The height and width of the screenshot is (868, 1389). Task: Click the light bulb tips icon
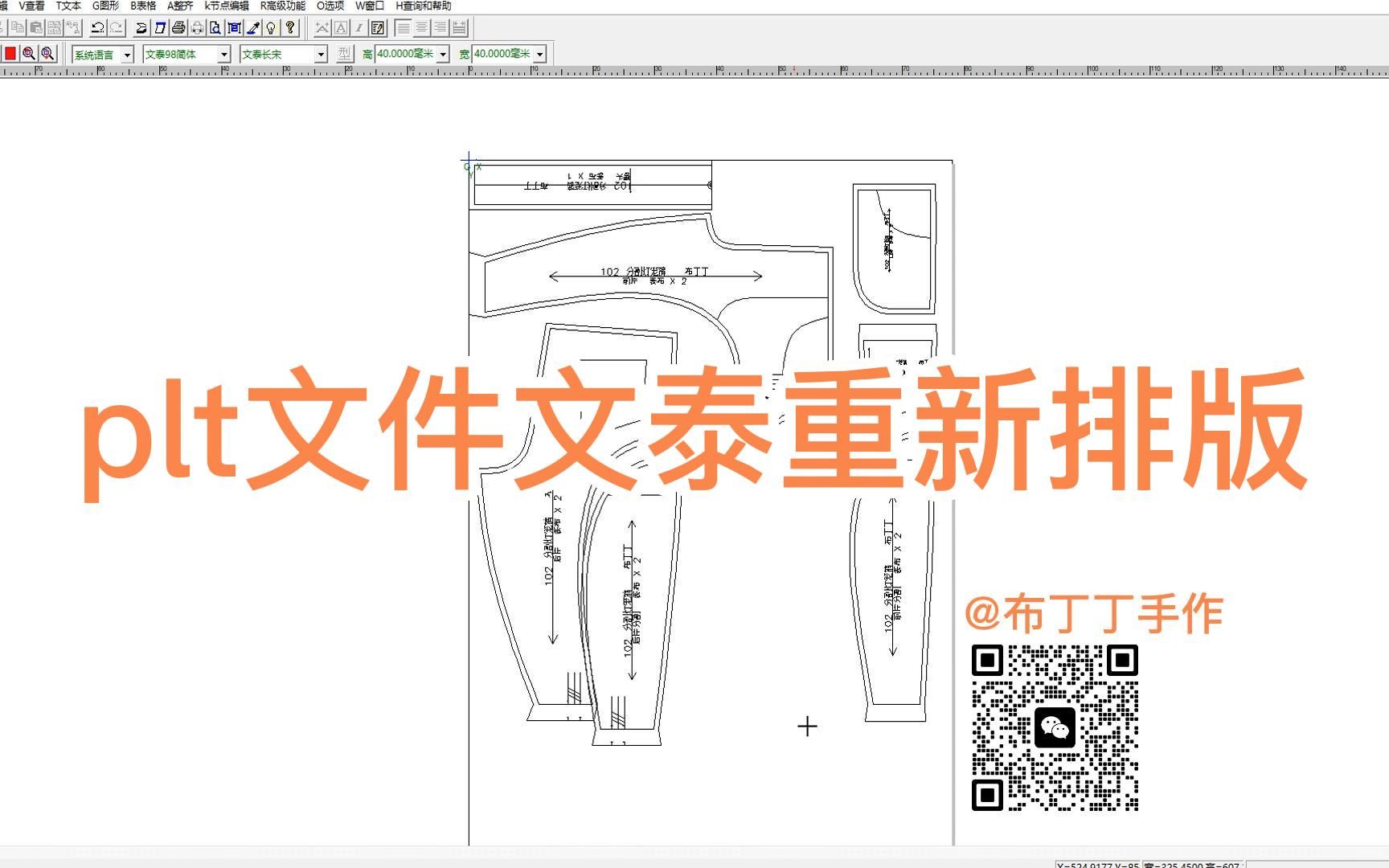pos(270,27)
